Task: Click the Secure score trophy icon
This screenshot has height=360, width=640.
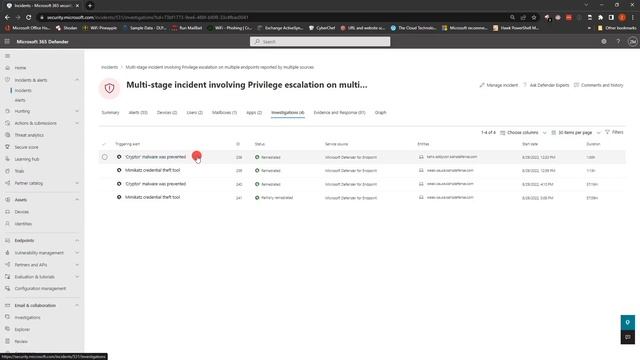Action: coord(7,147)
